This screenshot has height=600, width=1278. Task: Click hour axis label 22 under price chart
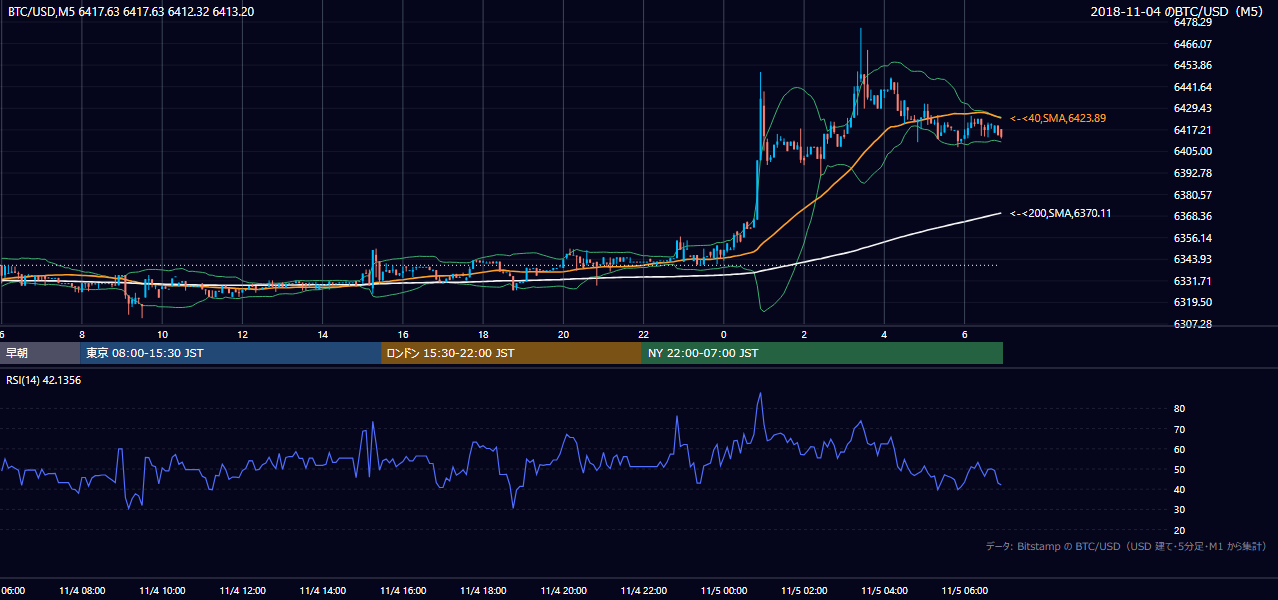point(643,334)
